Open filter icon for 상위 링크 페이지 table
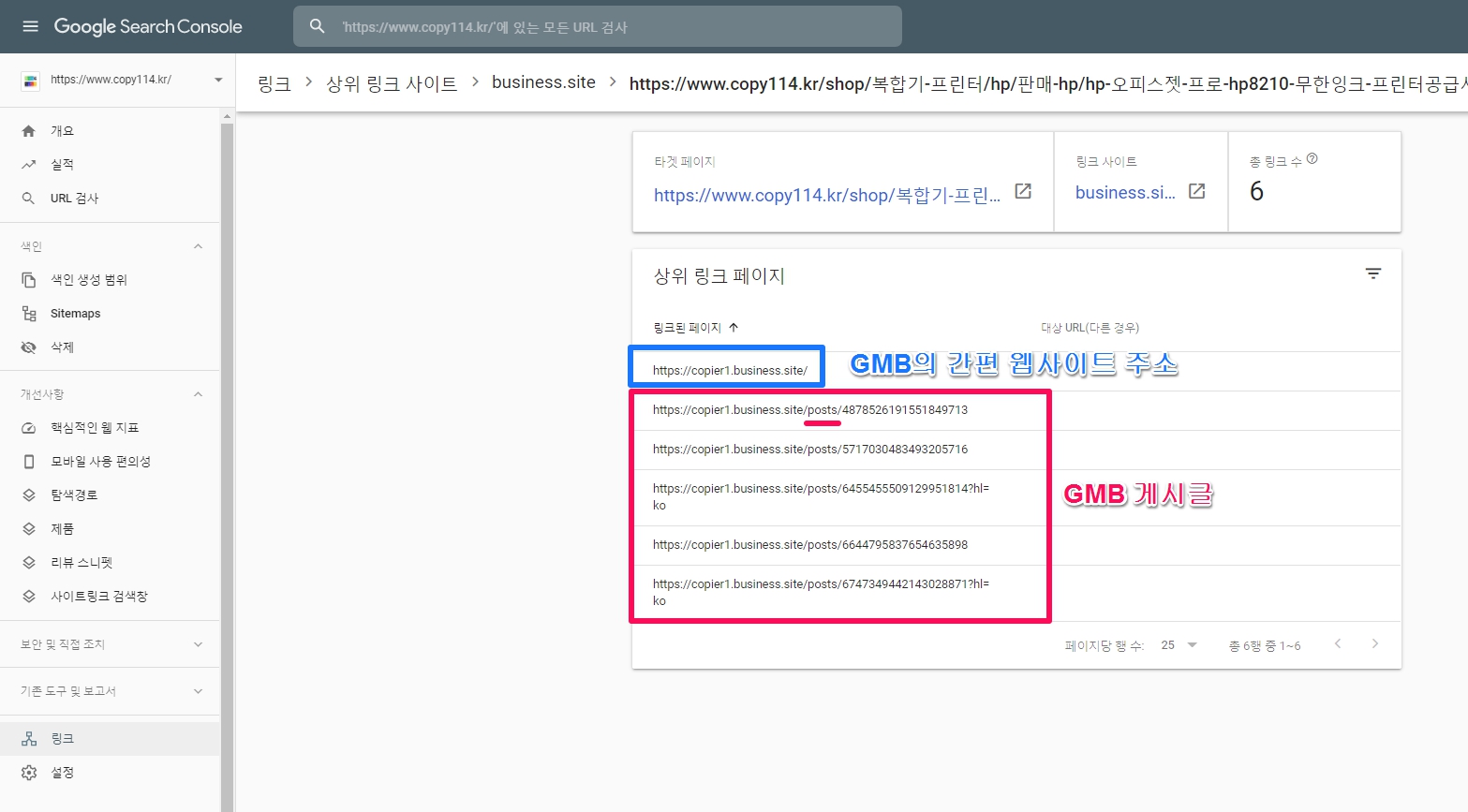The width and height of the screenshot is (1468, 812). [x=1373, y=273]
